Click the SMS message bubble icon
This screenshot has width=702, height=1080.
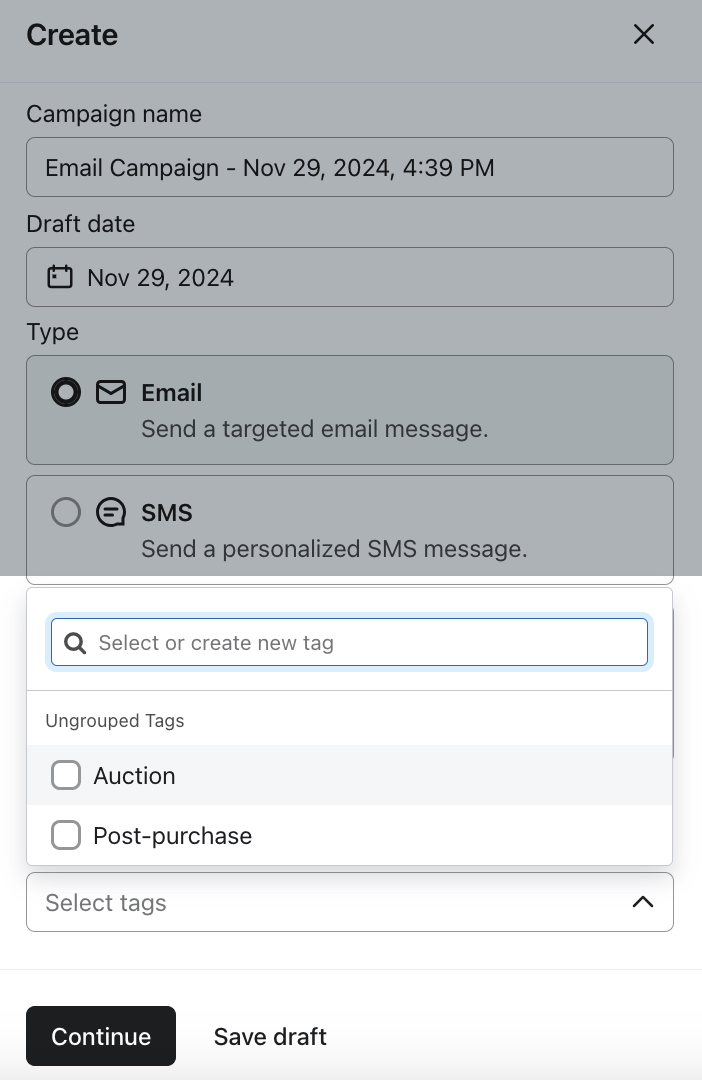click(x=111, y=512)
